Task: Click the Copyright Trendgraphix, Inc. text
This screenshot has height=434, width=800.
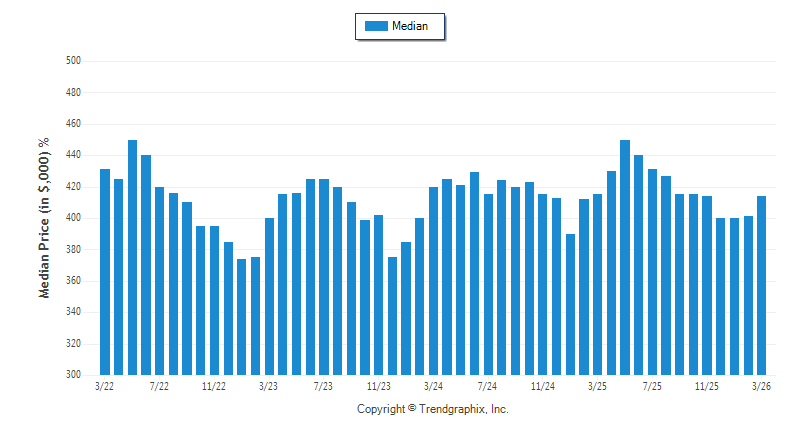Action: point(433,409)
